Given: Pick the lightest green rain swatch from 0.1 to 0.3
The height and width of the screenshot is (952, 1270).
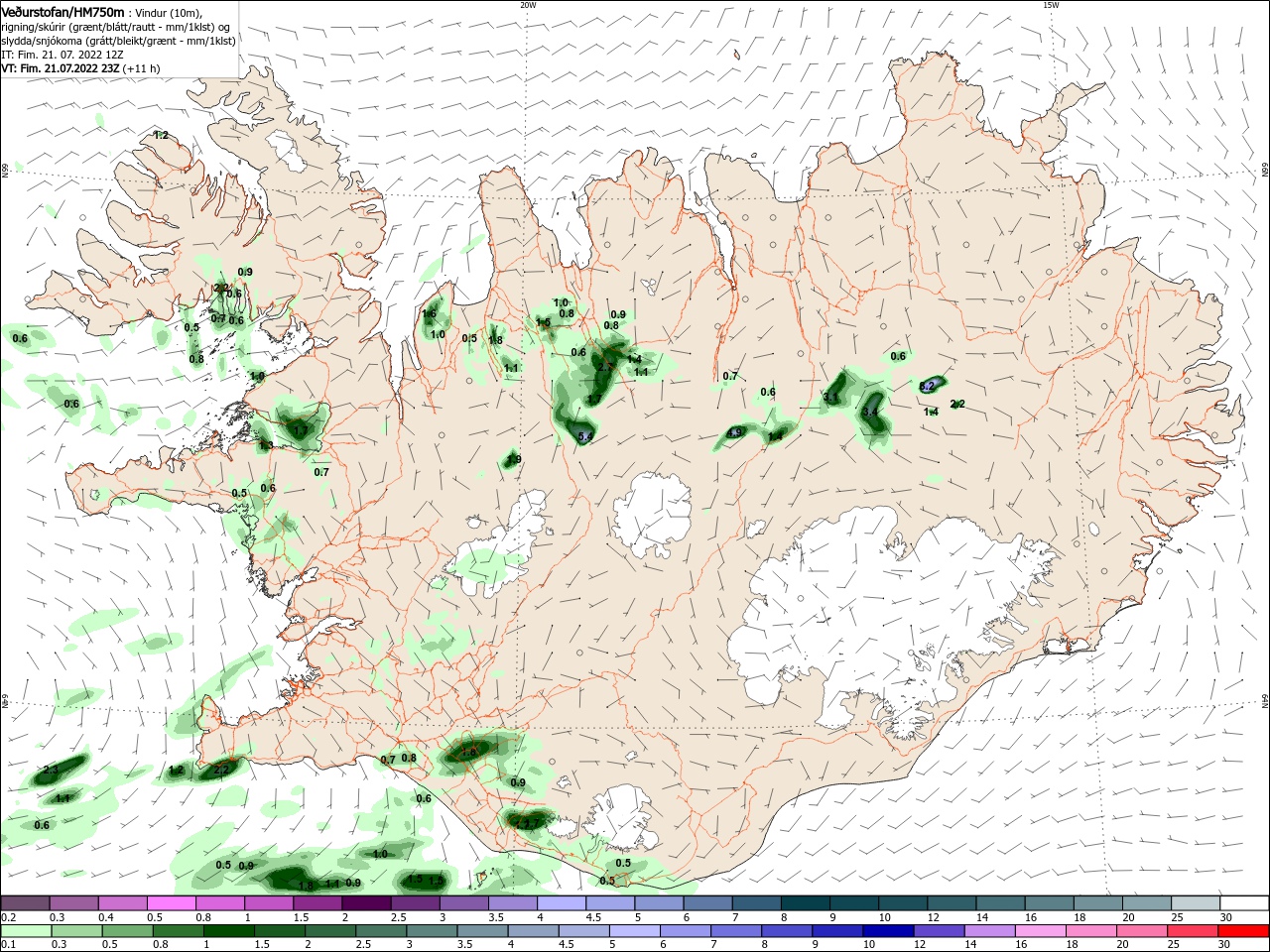Looking at the screenshot, I should click(x=25, y=931).
